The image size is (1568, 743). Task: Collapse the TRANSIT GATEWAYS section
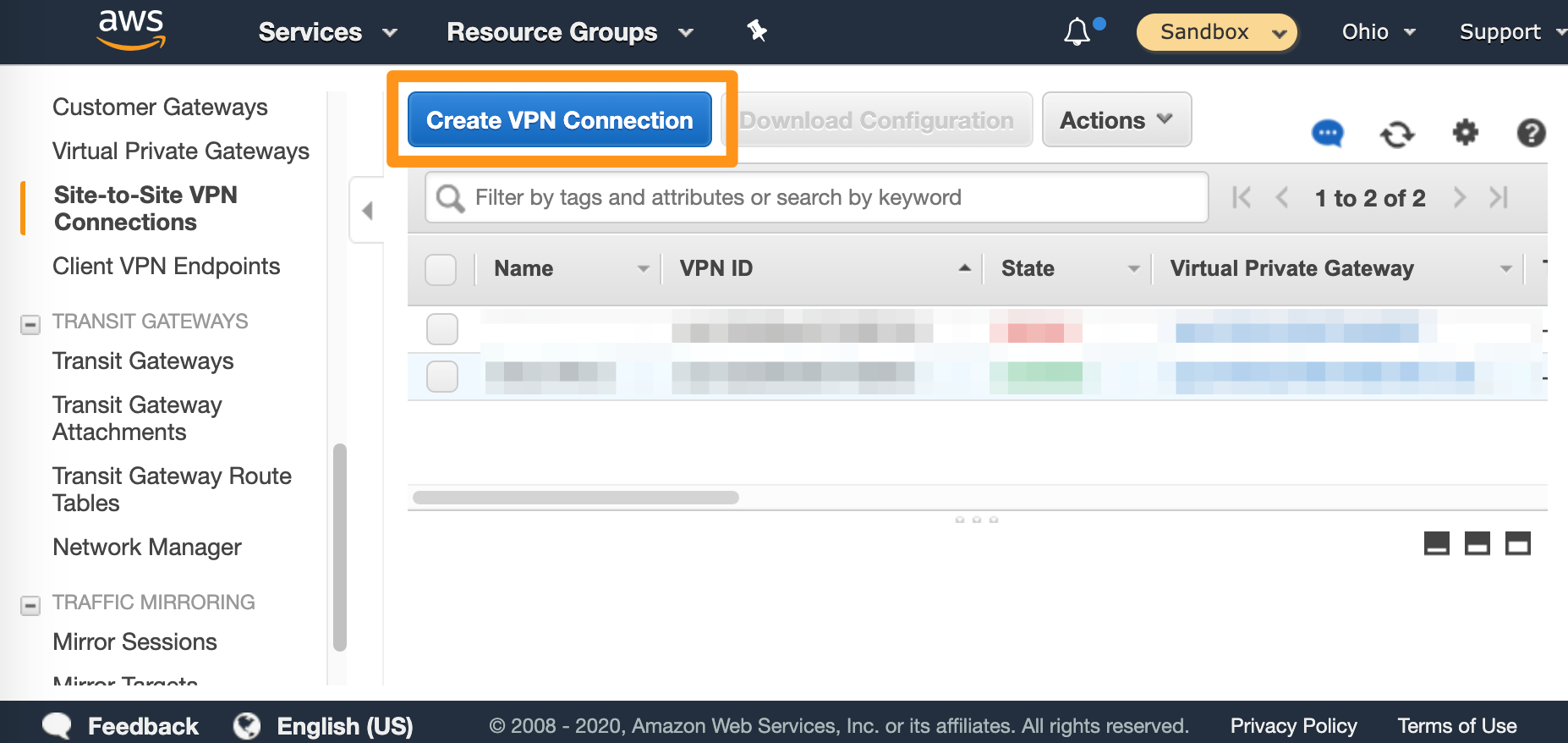30,324
